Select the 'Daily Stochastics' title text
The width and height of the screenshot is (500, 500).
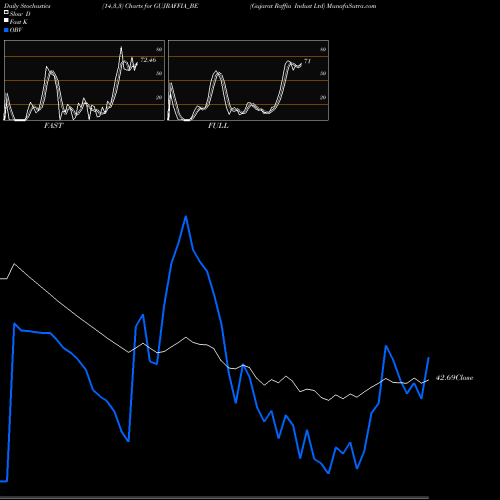[27, 6]
